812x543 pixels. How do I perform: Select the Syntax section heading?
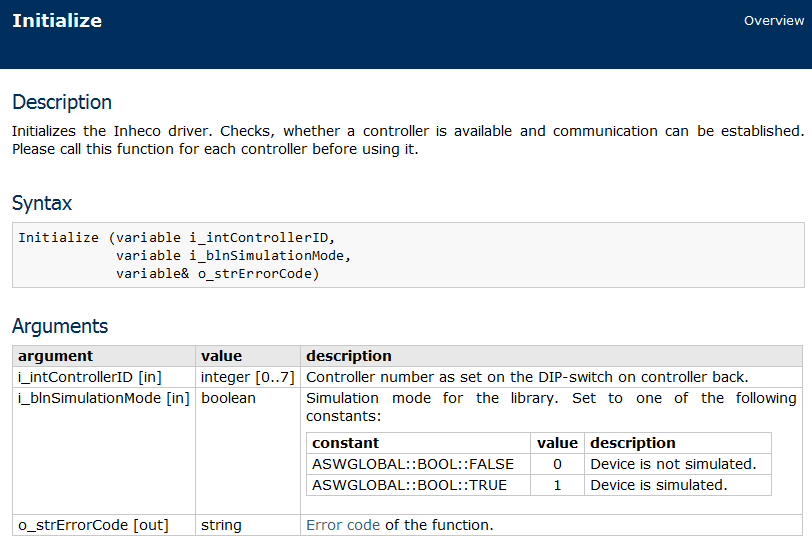[x=42, y=203]
